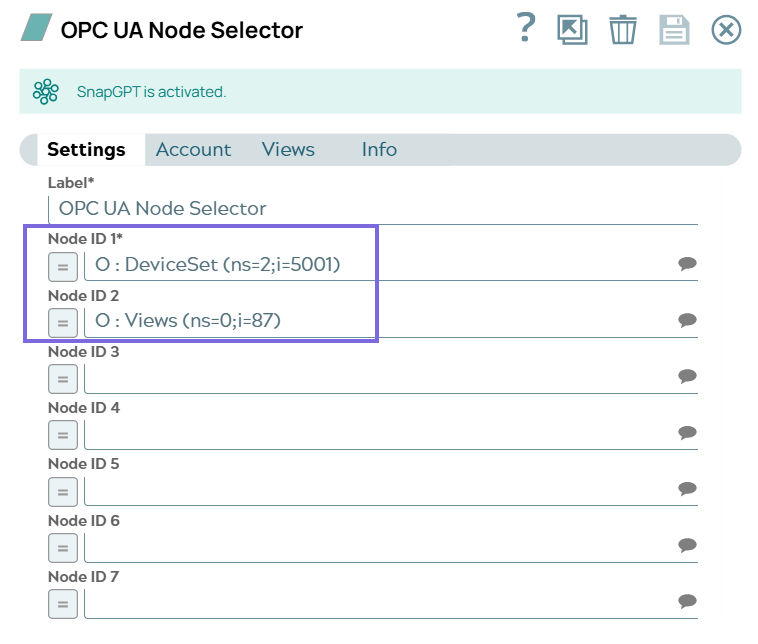
Task: Toggle expression button for Node ID 5
Action: [63, 492]
